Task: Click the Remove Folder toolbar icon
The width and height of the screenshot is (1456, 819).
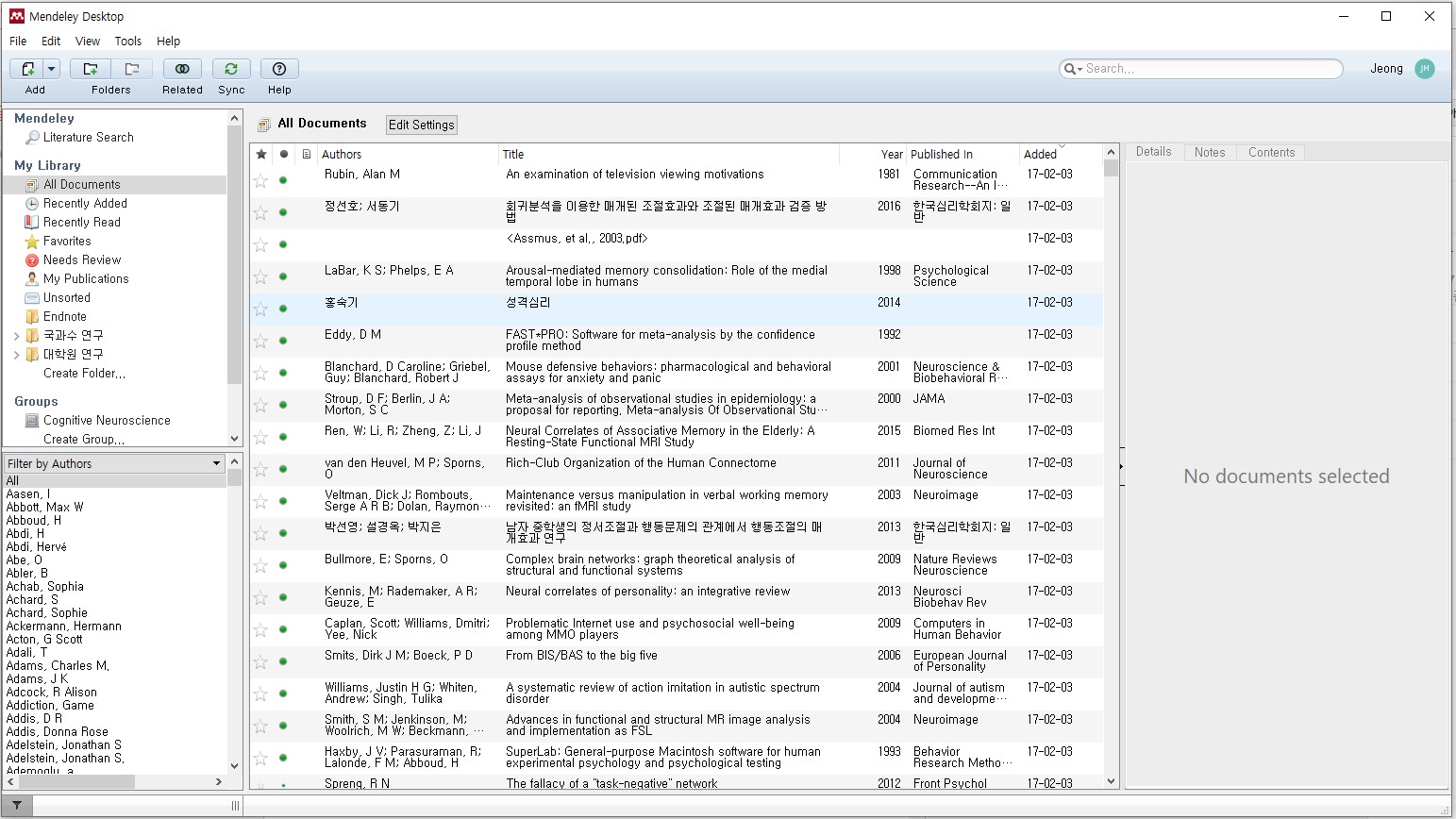Action: (x=132, y=69)
